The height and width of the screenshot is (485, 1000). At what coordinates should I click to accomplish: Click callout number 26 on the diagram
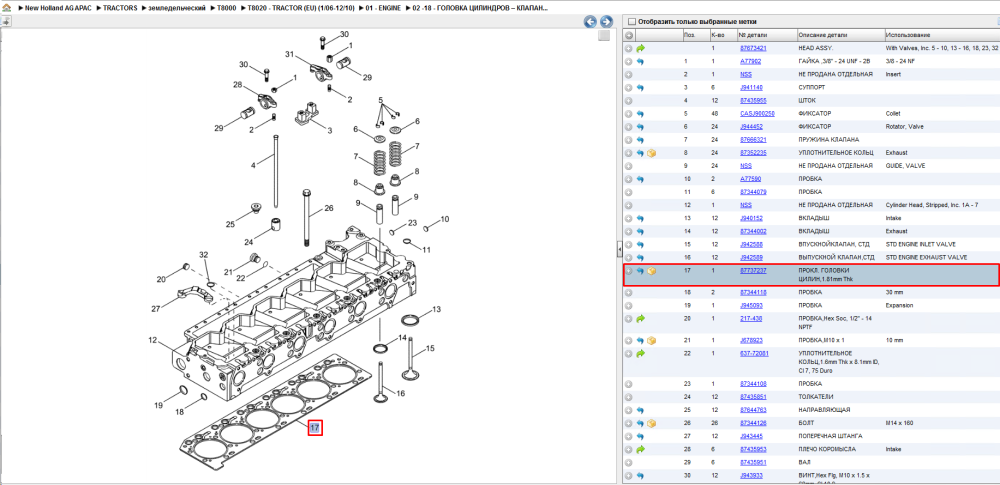(x=329, y=208)
